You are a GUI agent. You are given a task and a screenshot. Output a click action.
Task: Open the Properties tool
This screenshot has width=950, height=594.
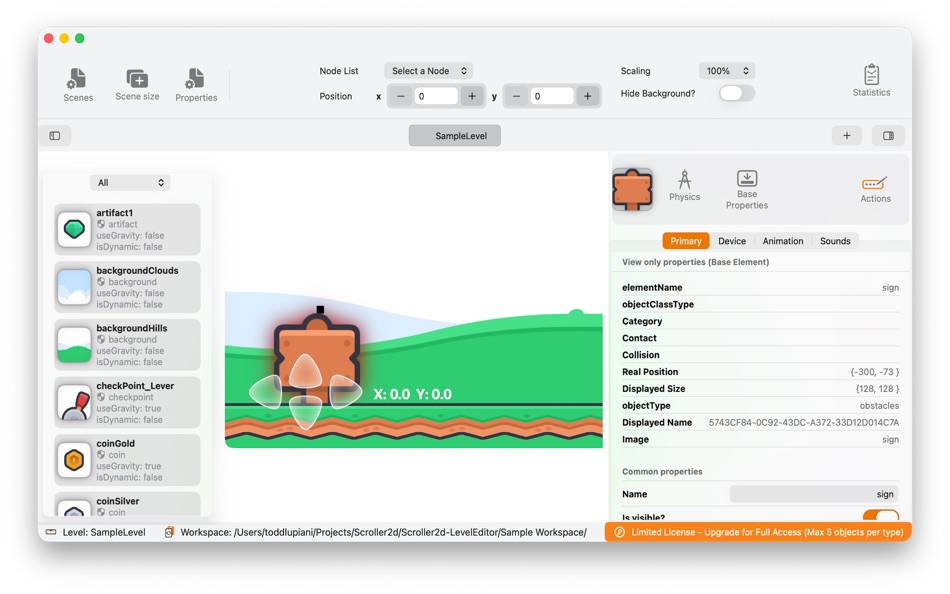[196, 84]
